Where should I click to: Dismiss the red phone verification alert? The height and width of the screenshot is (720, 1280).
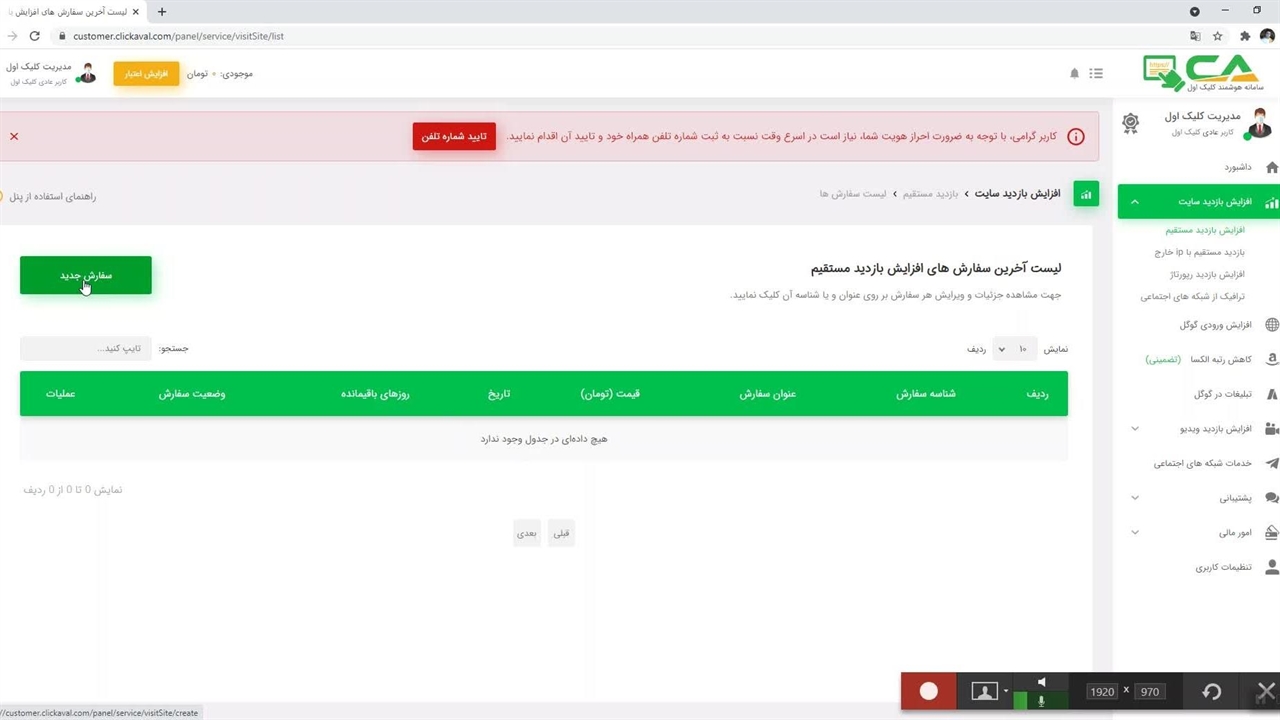pyautogui.click(x=14, y=136)
